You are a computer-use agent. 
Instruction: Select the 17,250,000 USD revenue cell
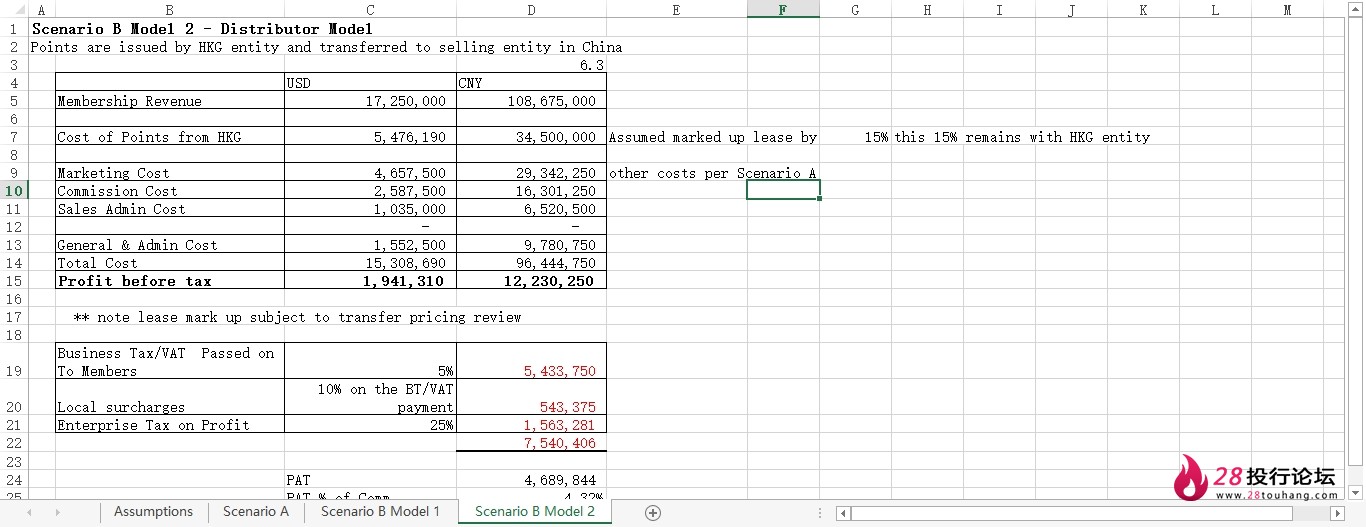click(370, 101)
